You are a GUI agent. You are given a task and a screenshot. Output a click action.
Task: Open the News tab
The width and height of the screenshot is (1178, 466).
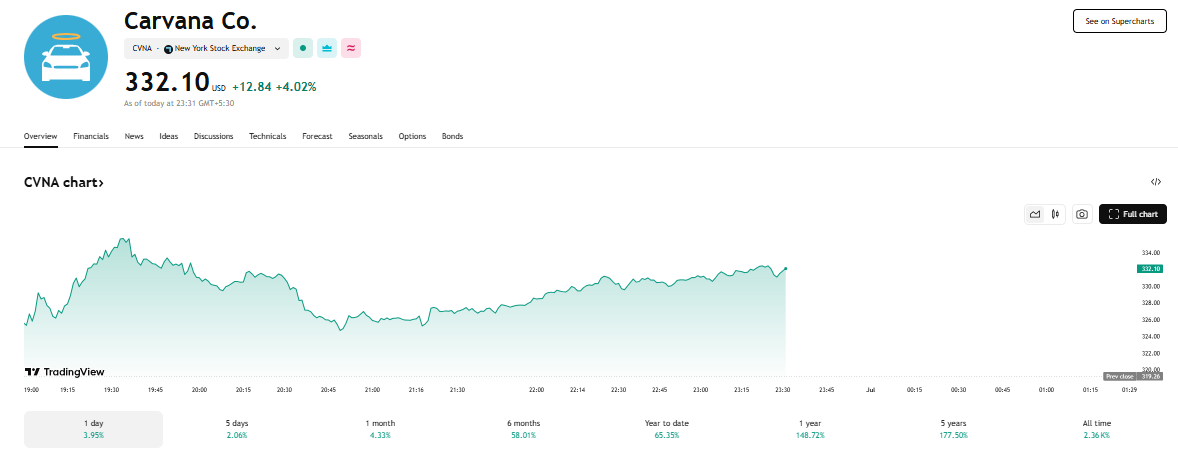(x=134, y=136)
